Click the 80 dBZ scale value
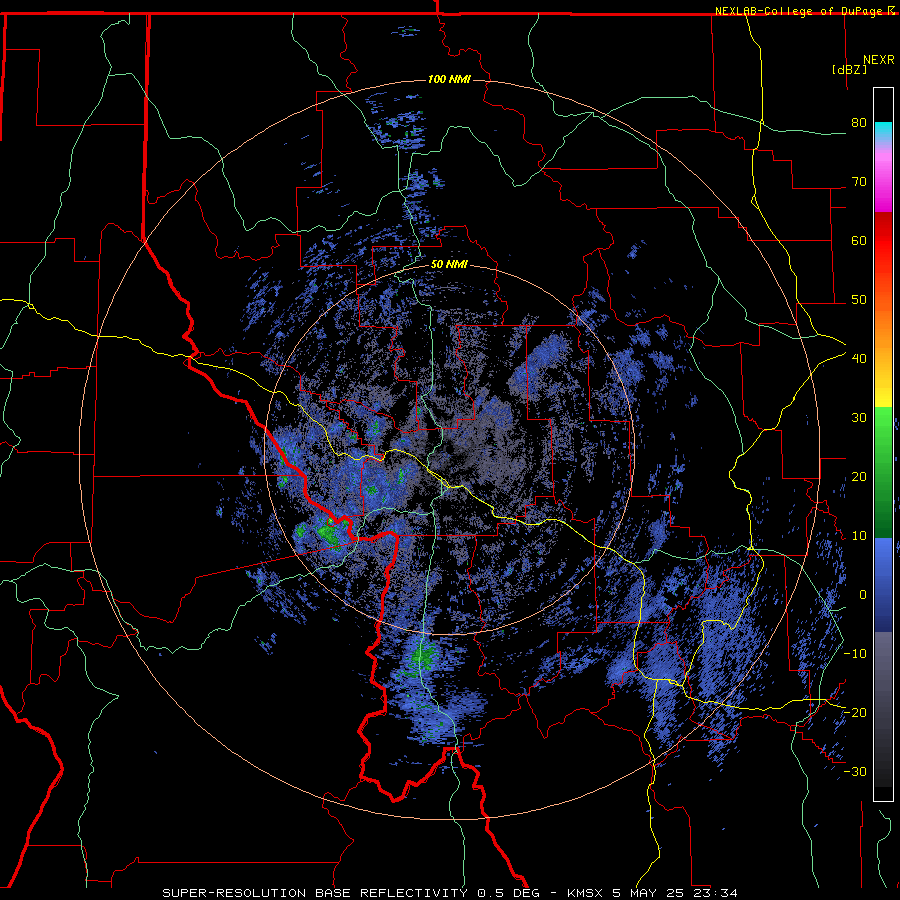This screenshot has height=900, width=900. tap(859, 122)
